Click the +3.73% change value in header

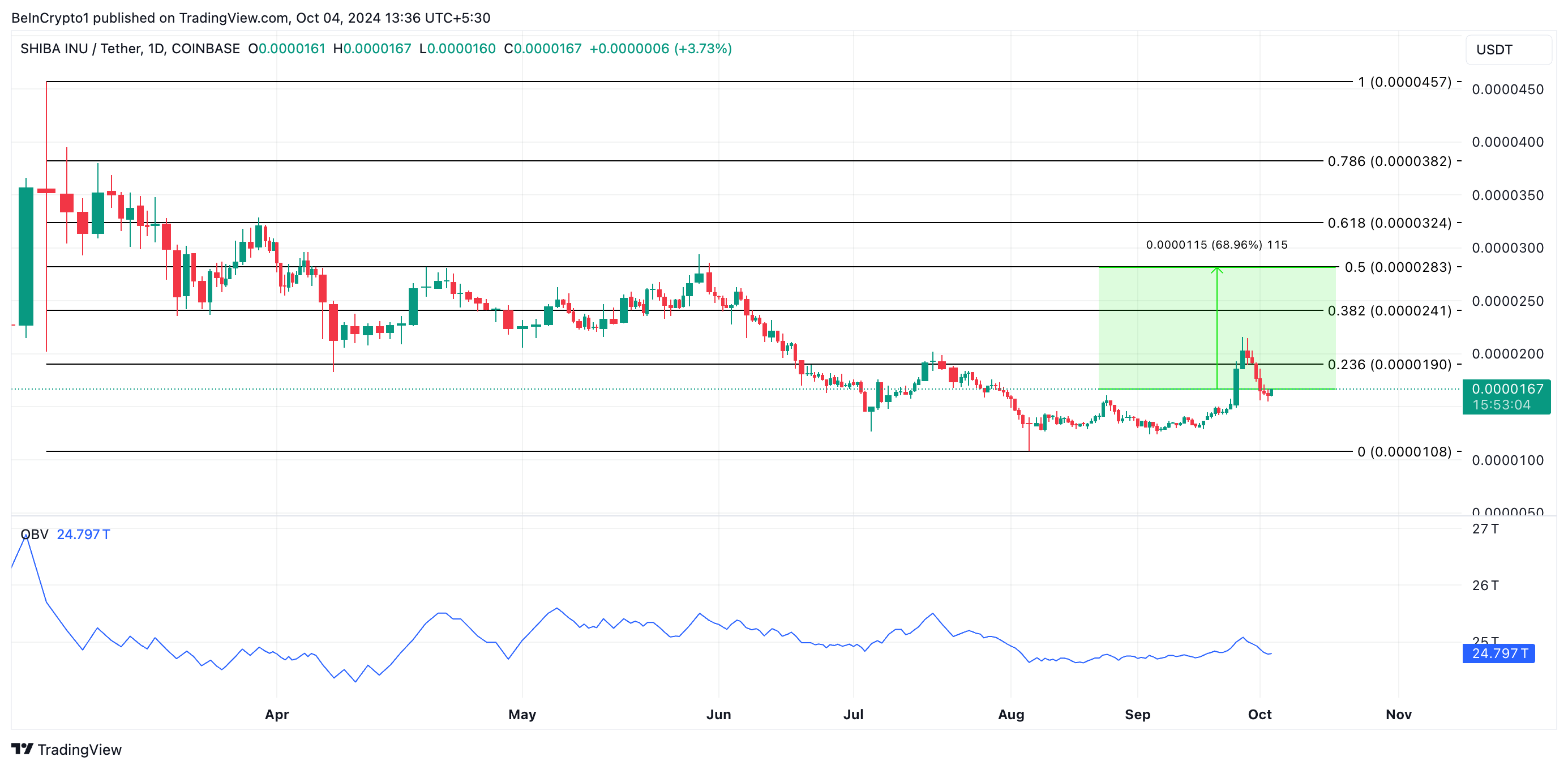click(x=703, y=49)
